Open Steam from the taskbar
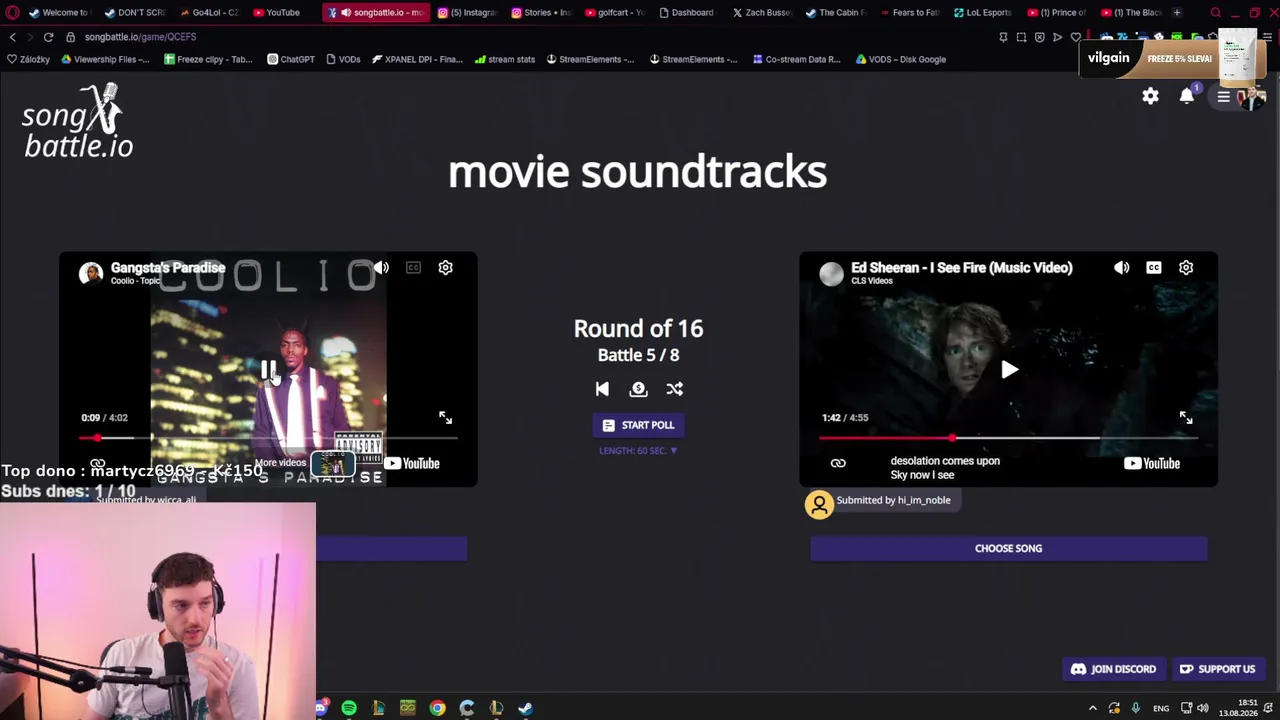The height and width of the screenshot is (720, 1280). pyautogui.click(x=525, y=708)
